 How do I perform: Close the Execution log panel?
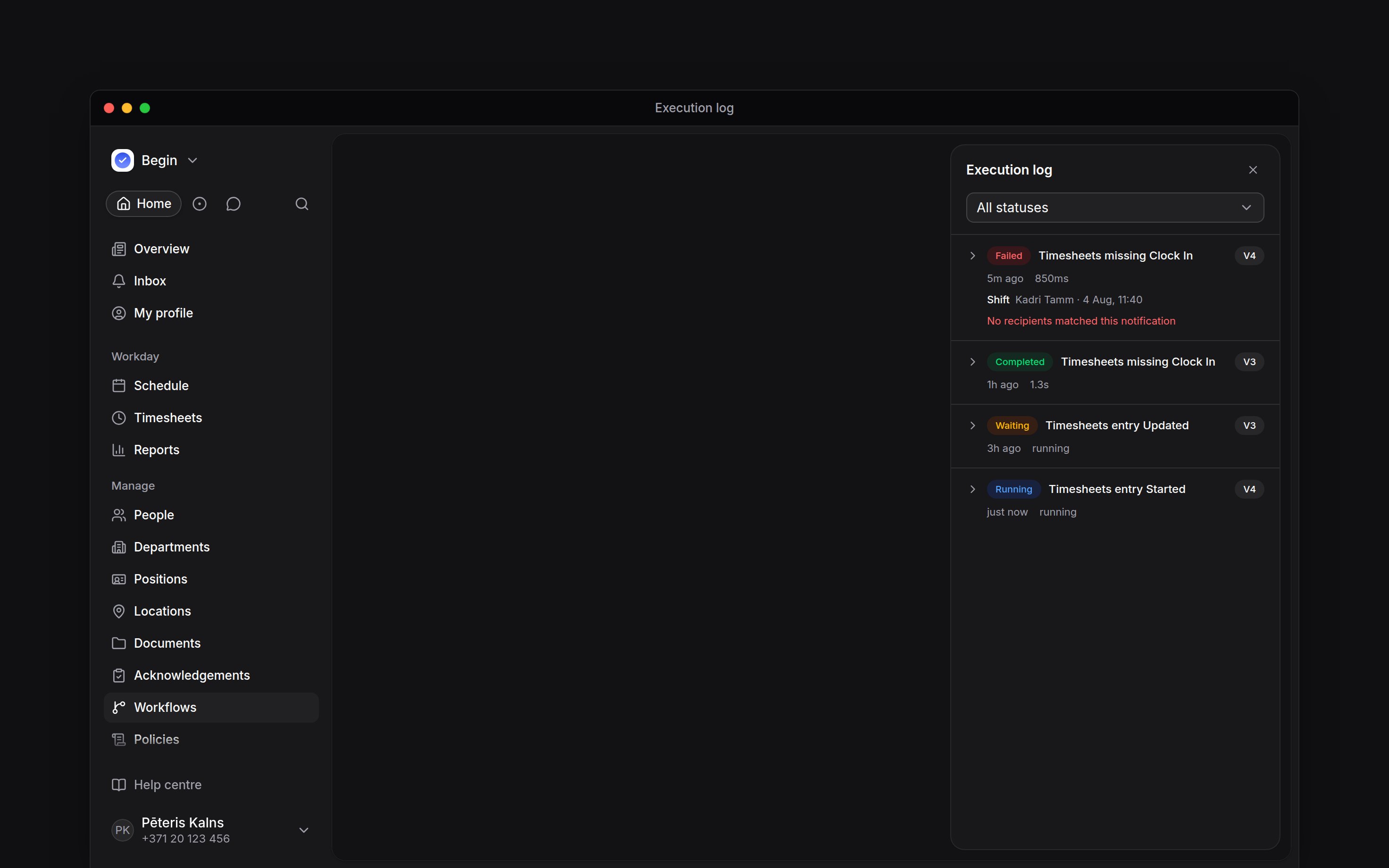click(x=1253, y=170)
